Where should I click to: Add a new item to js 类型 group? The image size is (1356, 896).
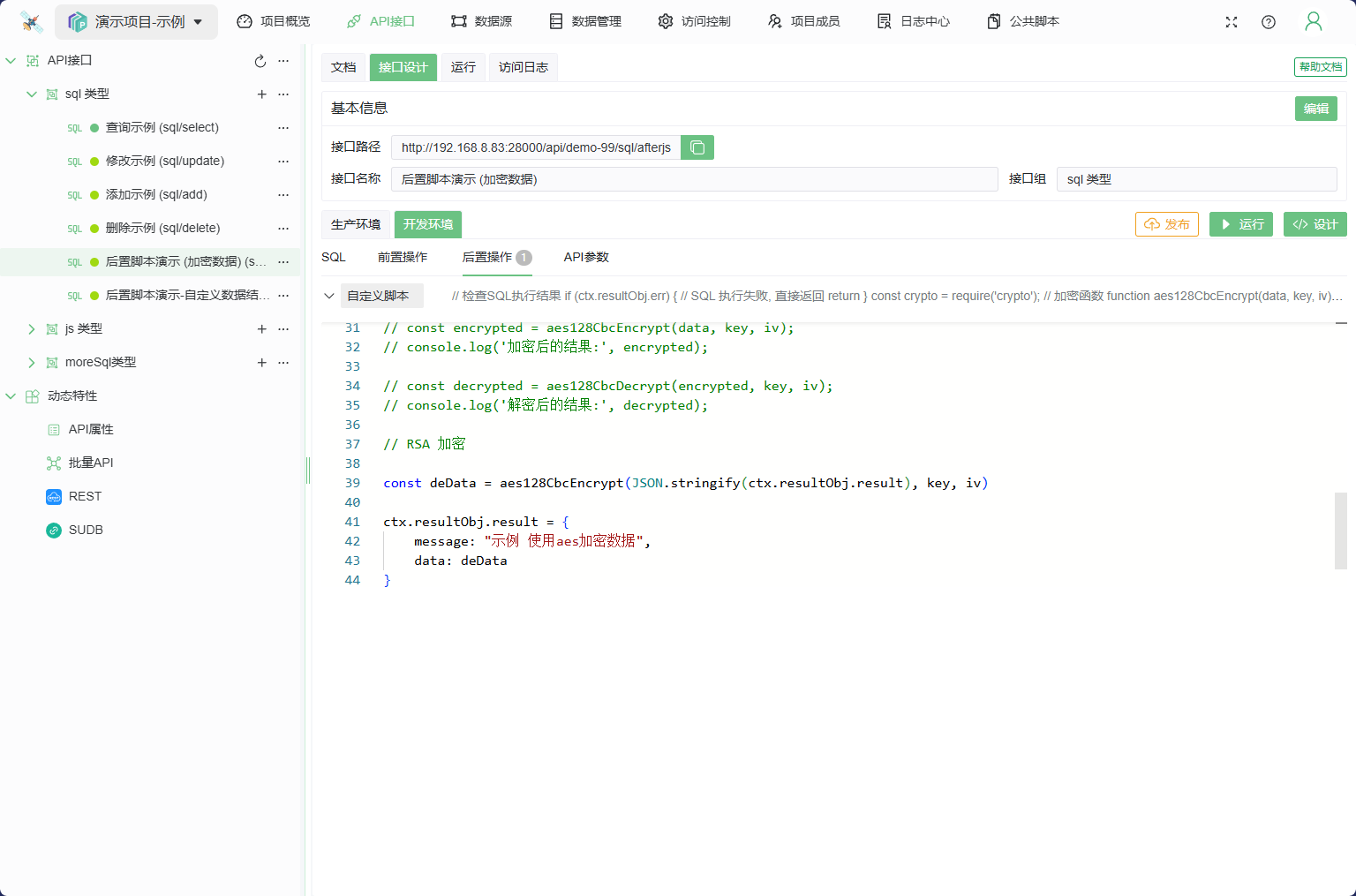point(261,329)
